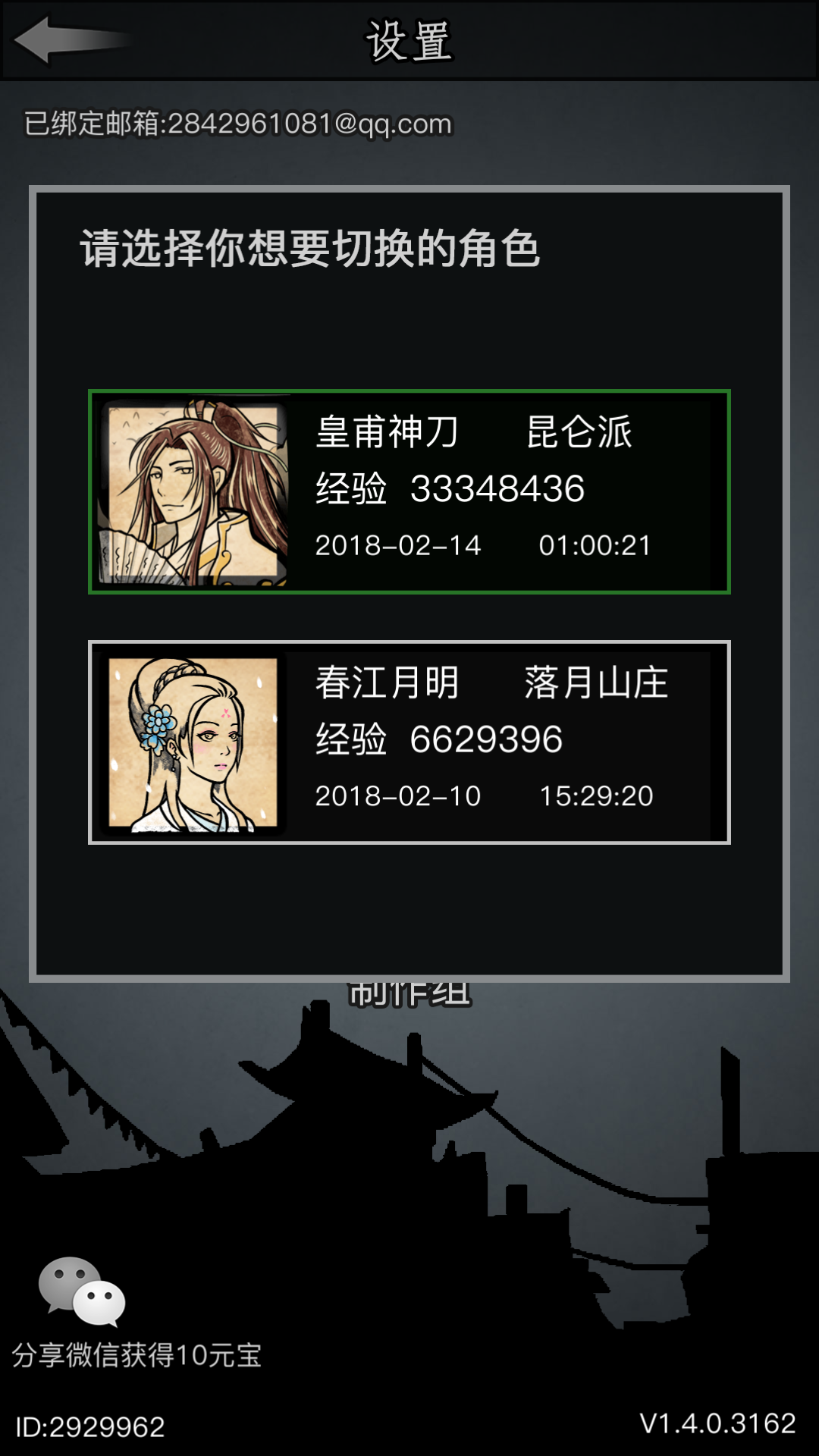Tap the back arrow icon
Screen dimensions: 819x1456
tap(72, 39)
